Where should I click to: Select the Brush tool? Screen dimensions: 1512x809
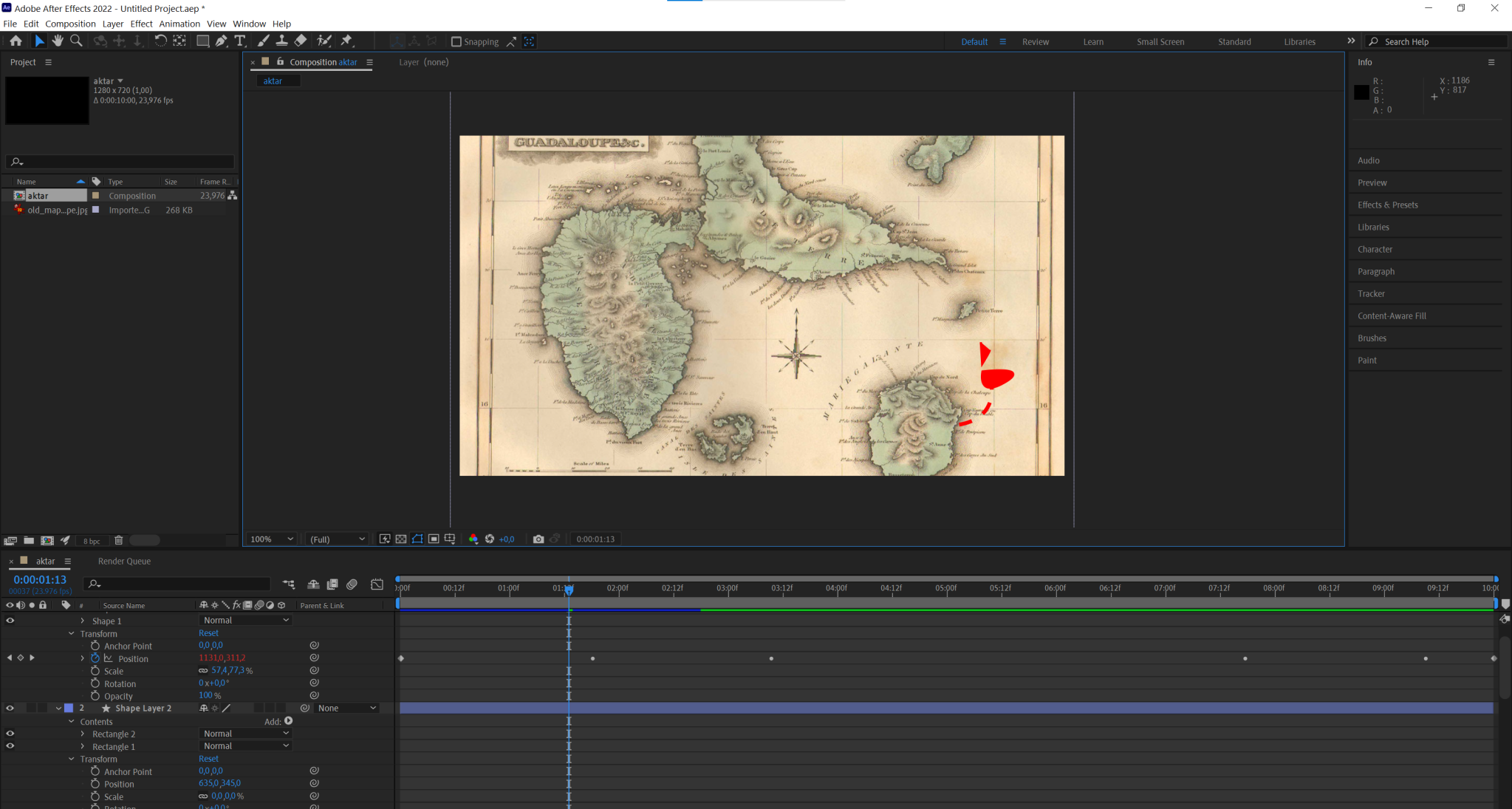pos(263,41)
